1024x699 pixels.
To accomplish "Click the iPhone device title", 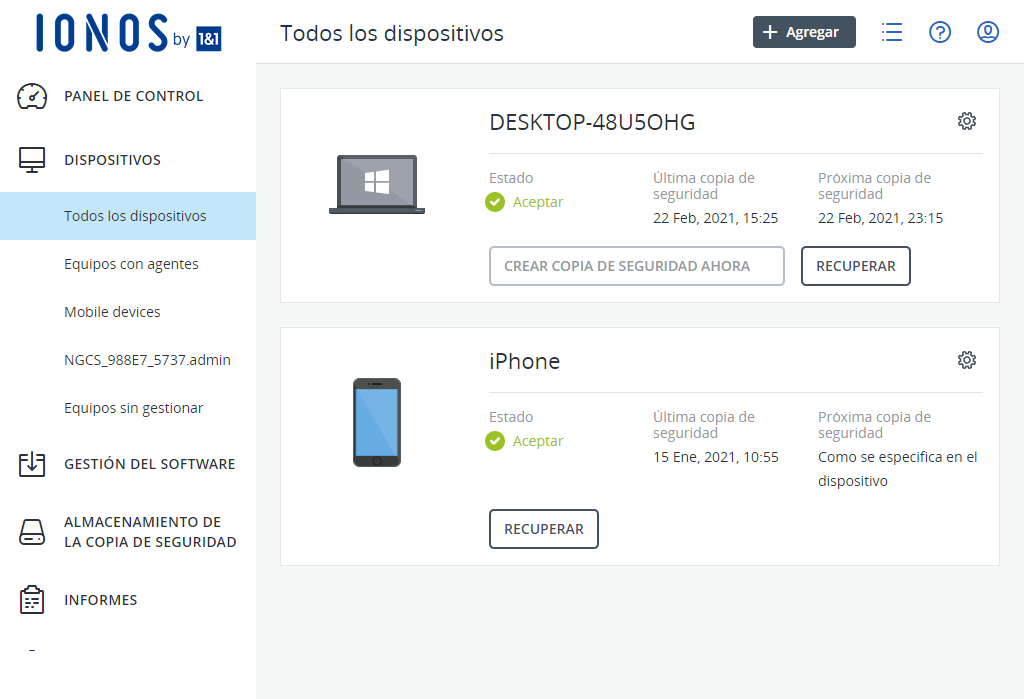I will pyautogui.click(x=524, y=361).
